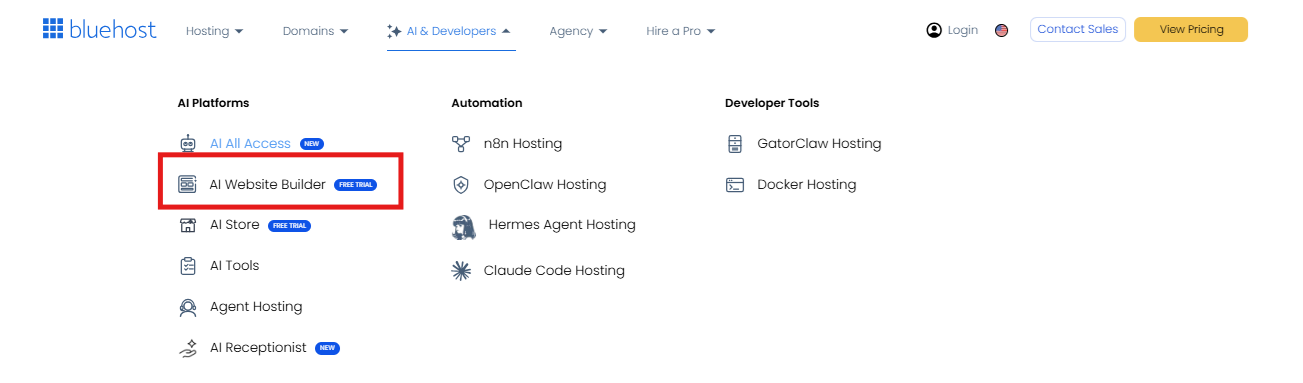Click the Agent Hosting headset icon
The width and height of the screenshot is (1303, 383).
click(x=187, y=307)
